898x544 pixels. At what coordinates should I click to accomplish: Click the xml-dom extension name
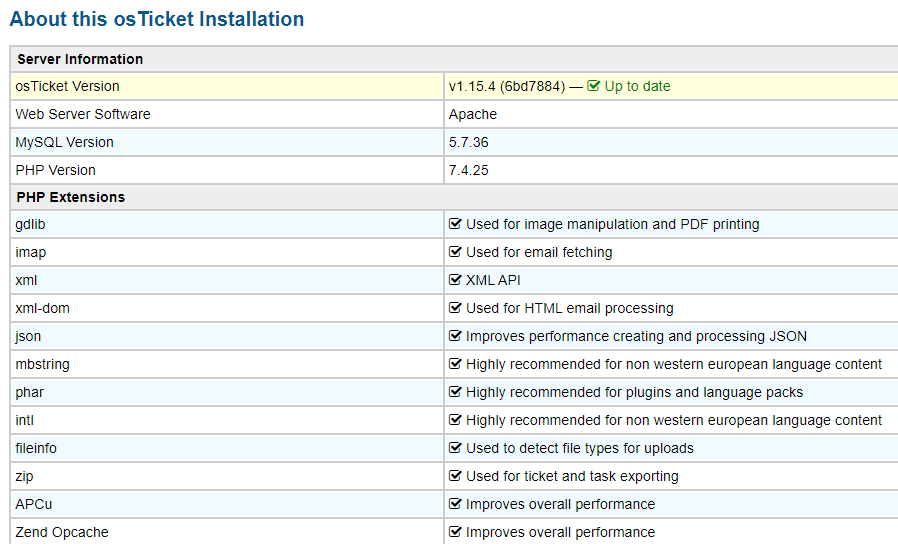[42, 309]
